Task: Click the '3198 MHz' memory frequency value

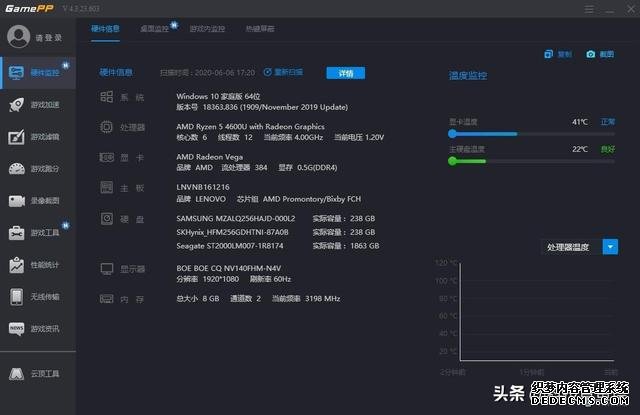Action: 322,298
